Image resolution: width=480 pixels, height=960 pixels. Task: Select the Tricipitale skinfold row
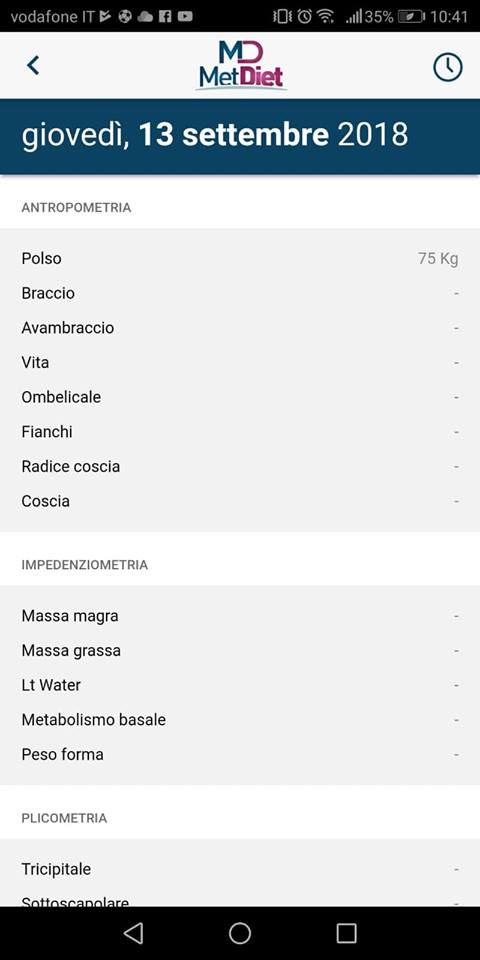(240, 869)
